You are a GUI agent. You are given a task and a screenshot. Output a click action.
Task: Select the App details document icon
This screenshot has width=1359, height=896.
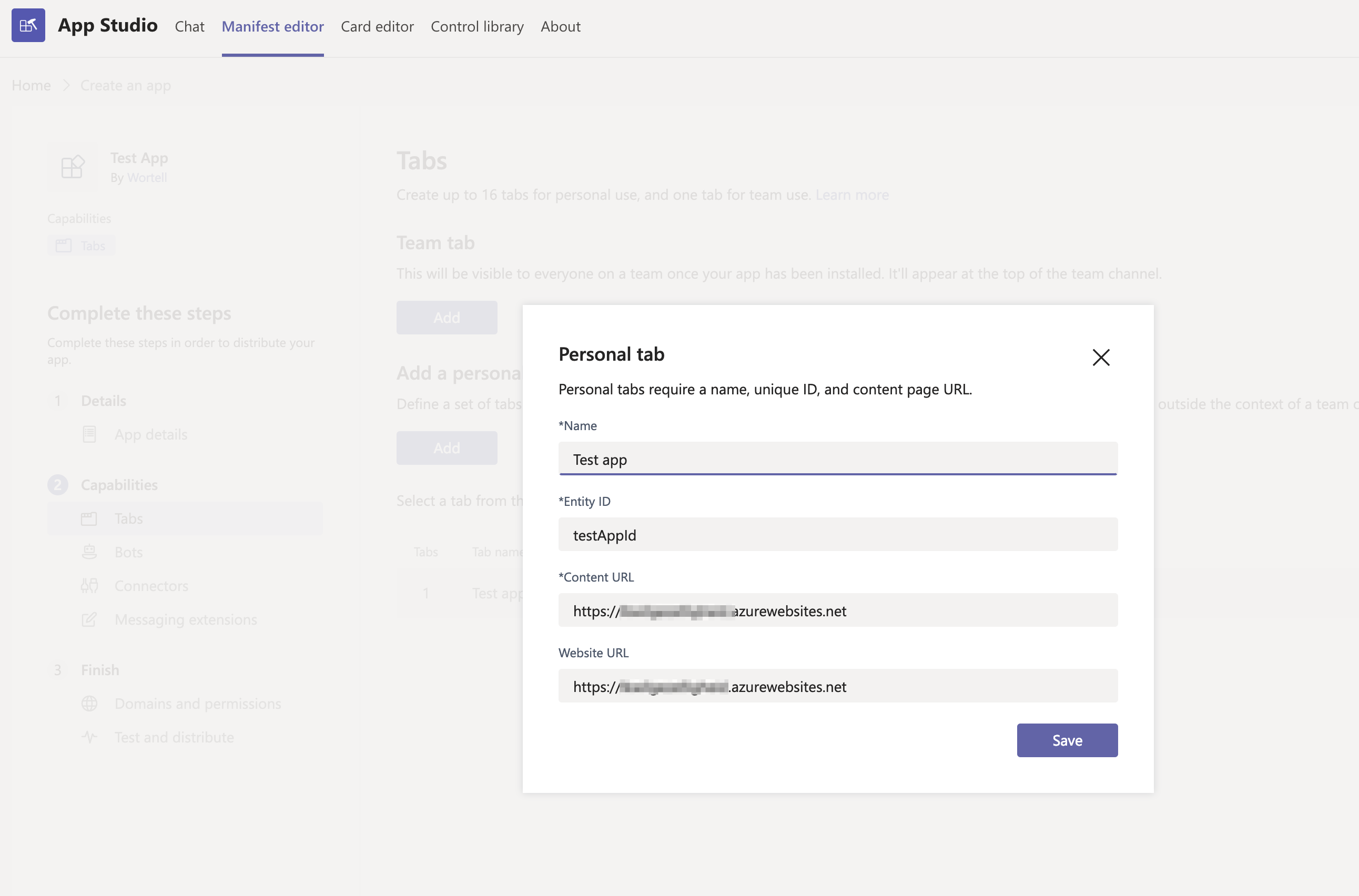pos(90,434)
